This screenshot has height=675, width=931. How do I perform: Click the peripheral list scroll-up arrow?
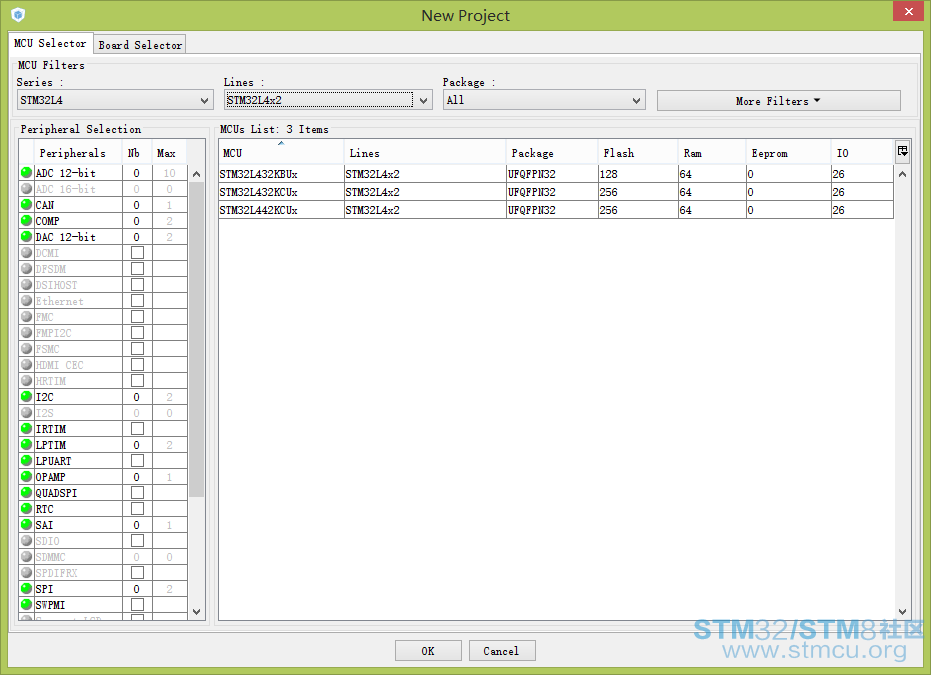click(197, 174)
